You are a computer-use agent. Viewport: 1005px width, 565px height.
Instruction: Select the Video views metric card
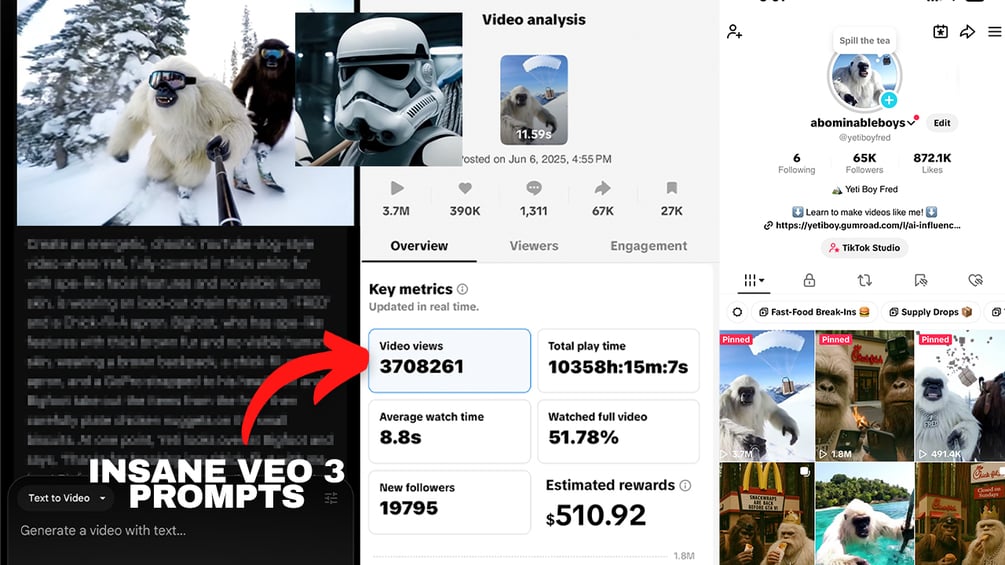[x=449, y=361]
